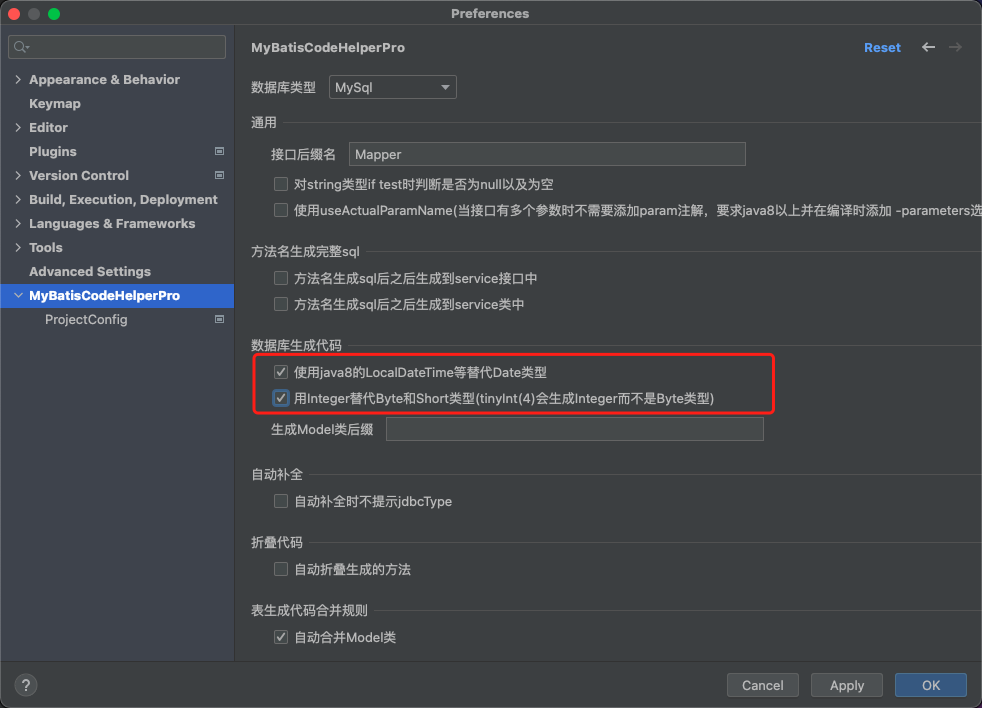
Task: Uncheck use Integer instead of Byte and Short
Action: (x=281, y=398)
